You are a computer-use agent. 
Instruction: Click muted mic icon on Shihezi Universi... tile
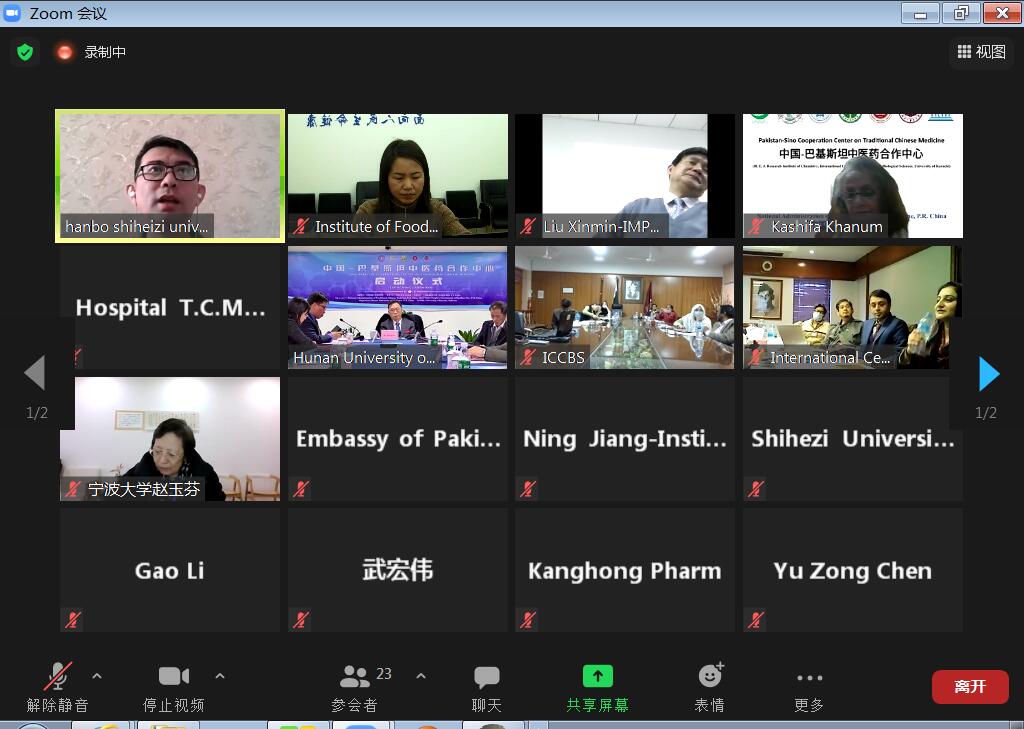point(756,489)
